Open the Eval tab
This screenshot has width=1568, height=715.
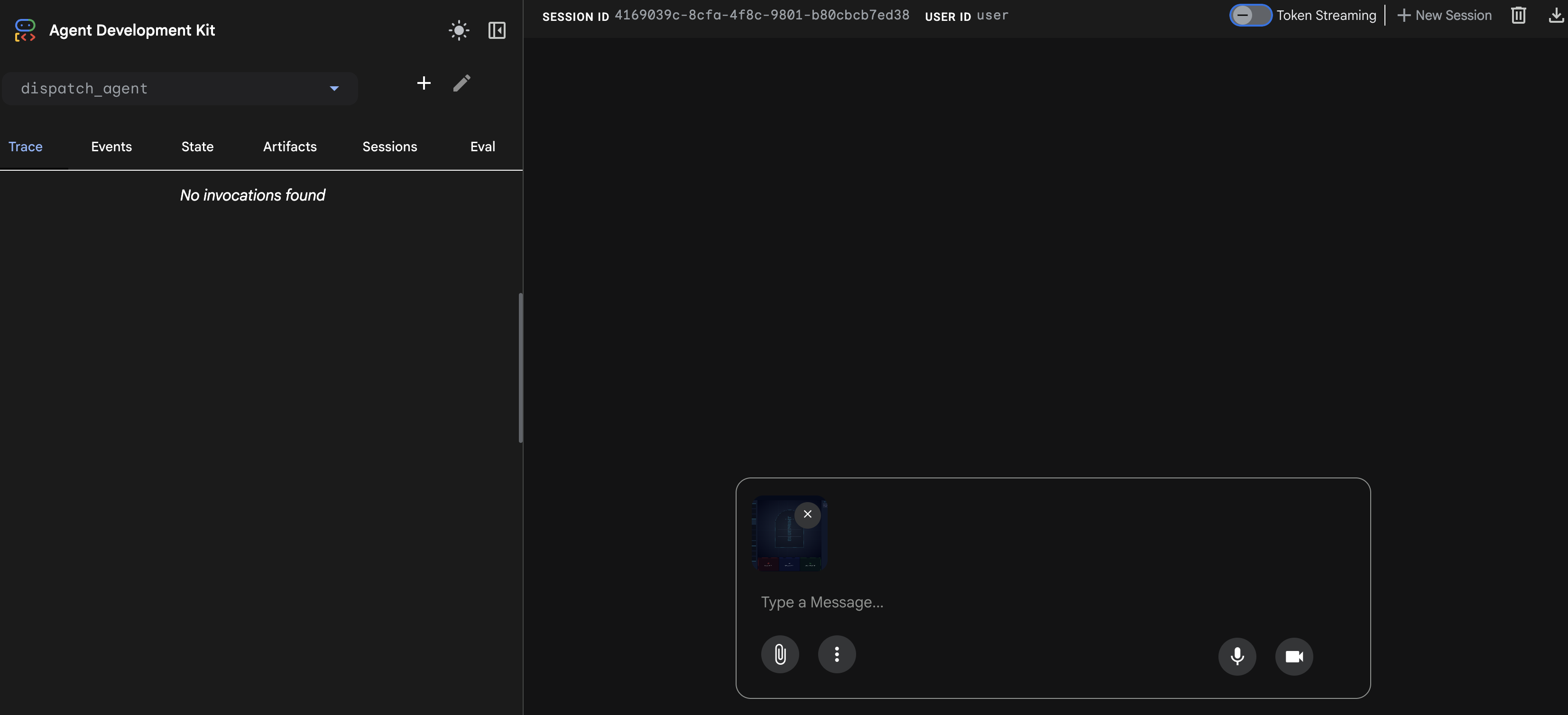click(482, 146)
